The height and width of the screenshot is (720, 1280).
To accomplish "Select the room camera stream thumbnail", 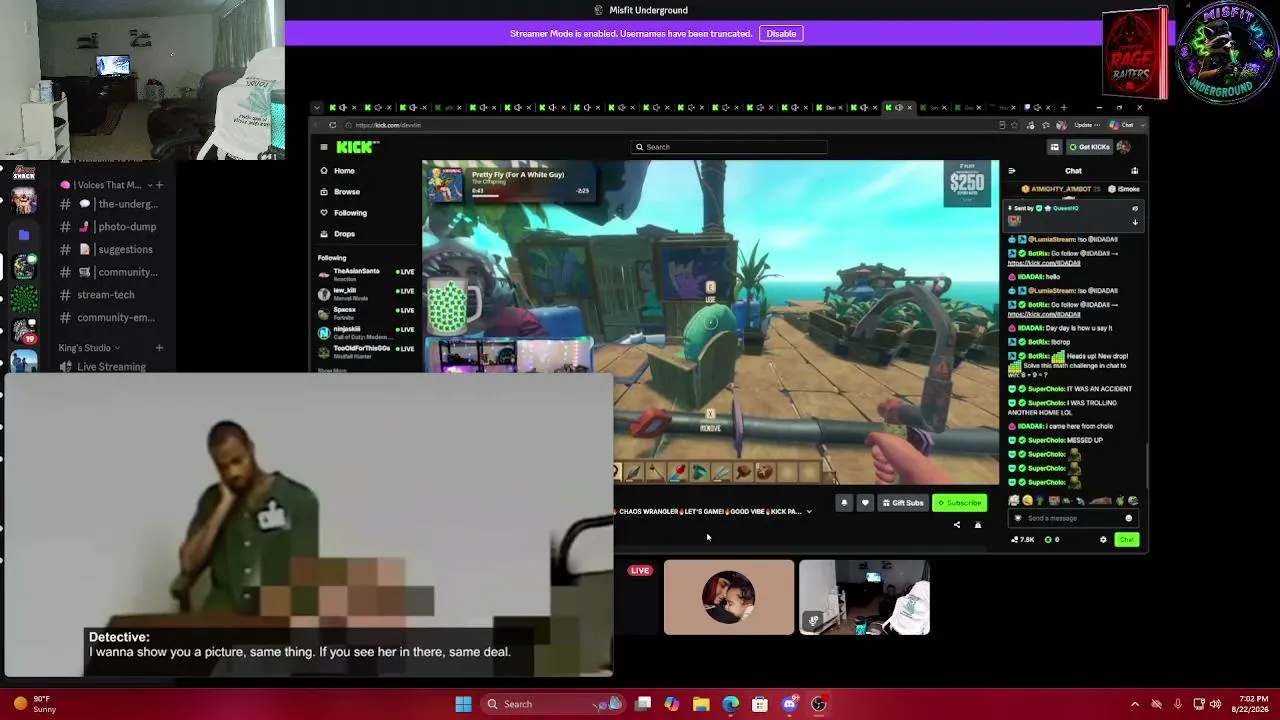I will 864,597.
